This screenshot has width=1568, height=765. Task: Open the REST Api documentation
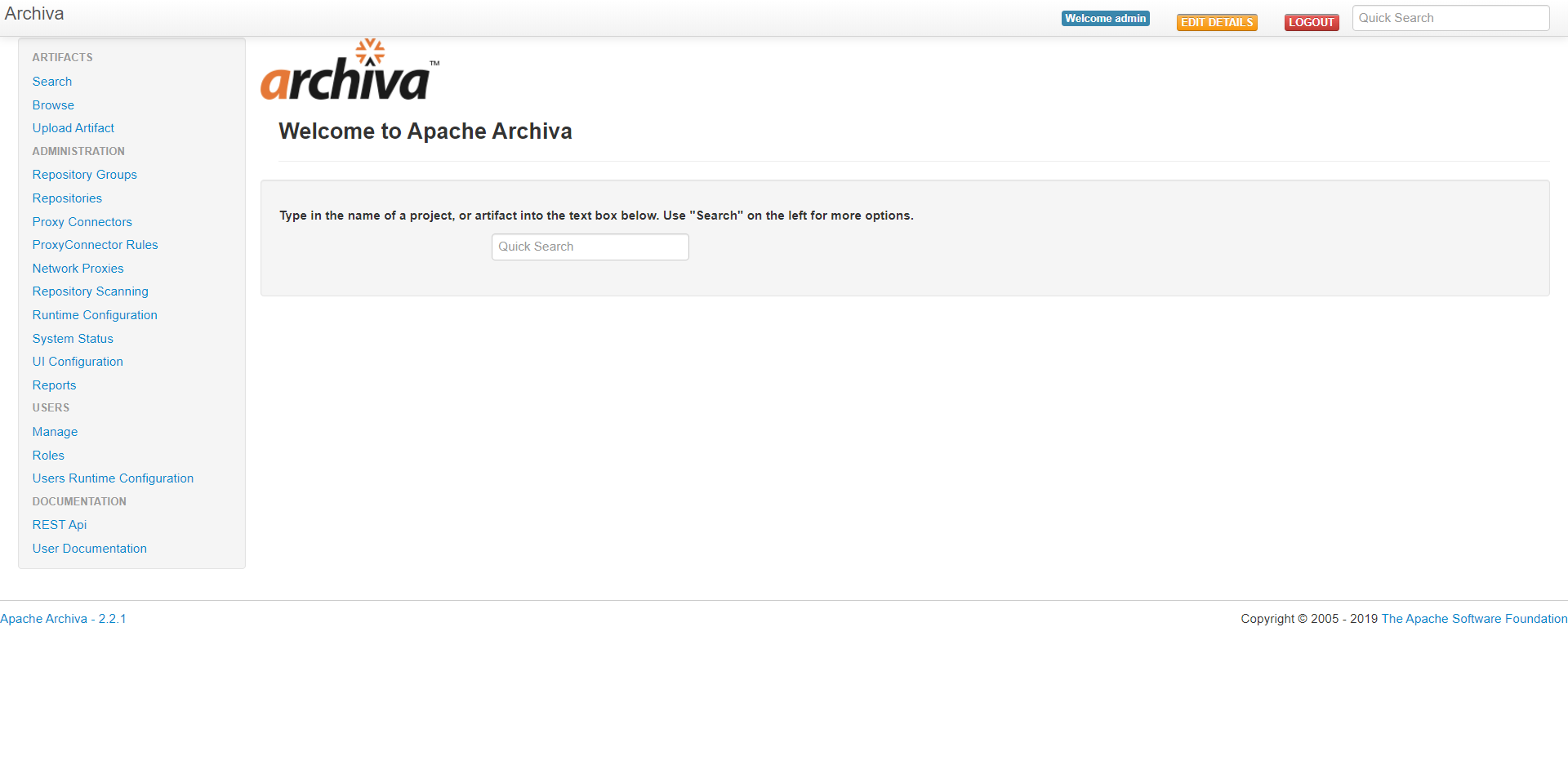coord(59,525)
